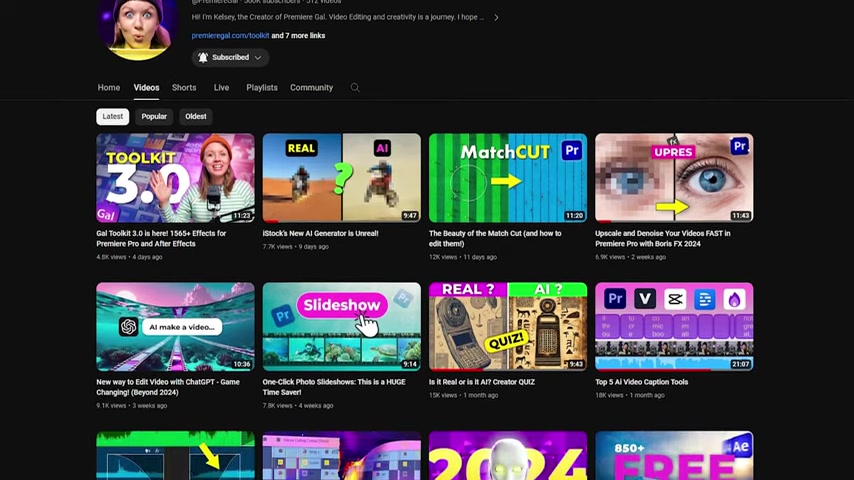854x480 pixels.
Task: Open the UPRES eye video thumbnail
Action: point(674,178)
